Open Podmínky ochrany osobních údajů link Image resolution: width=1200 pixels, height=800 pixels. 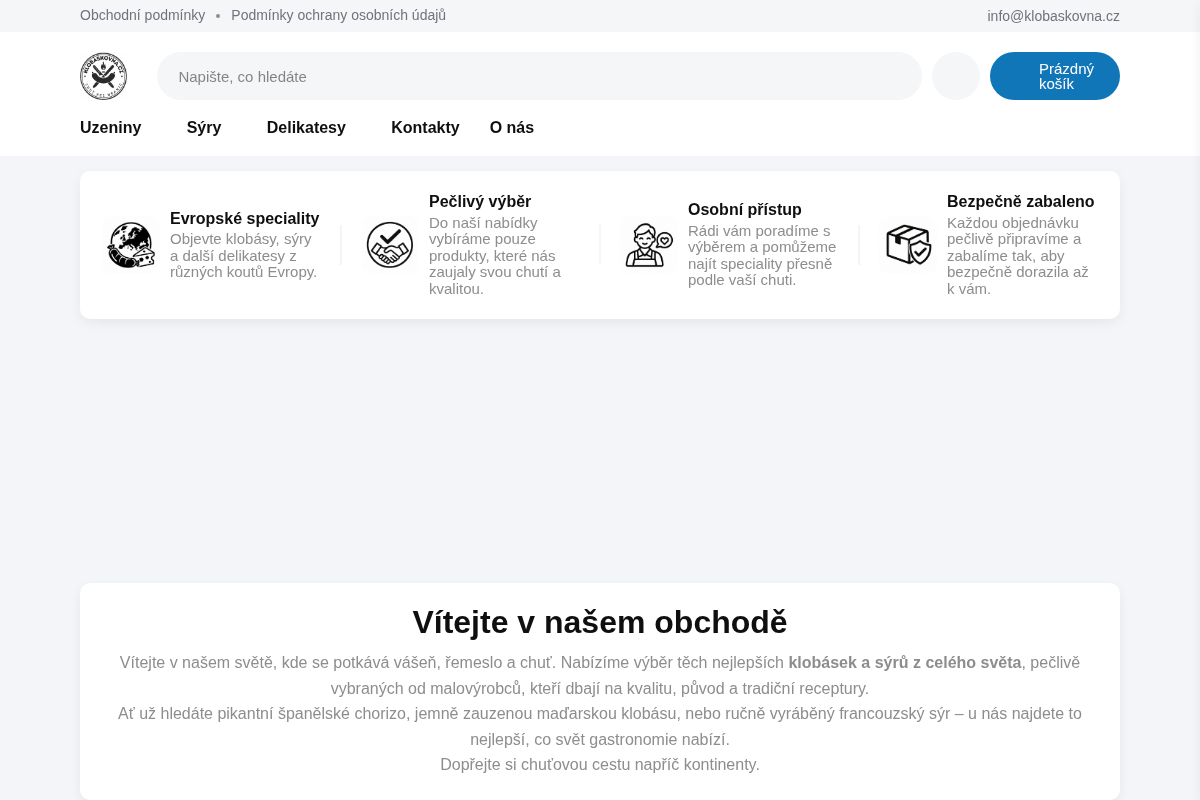(x=339, y=16)
